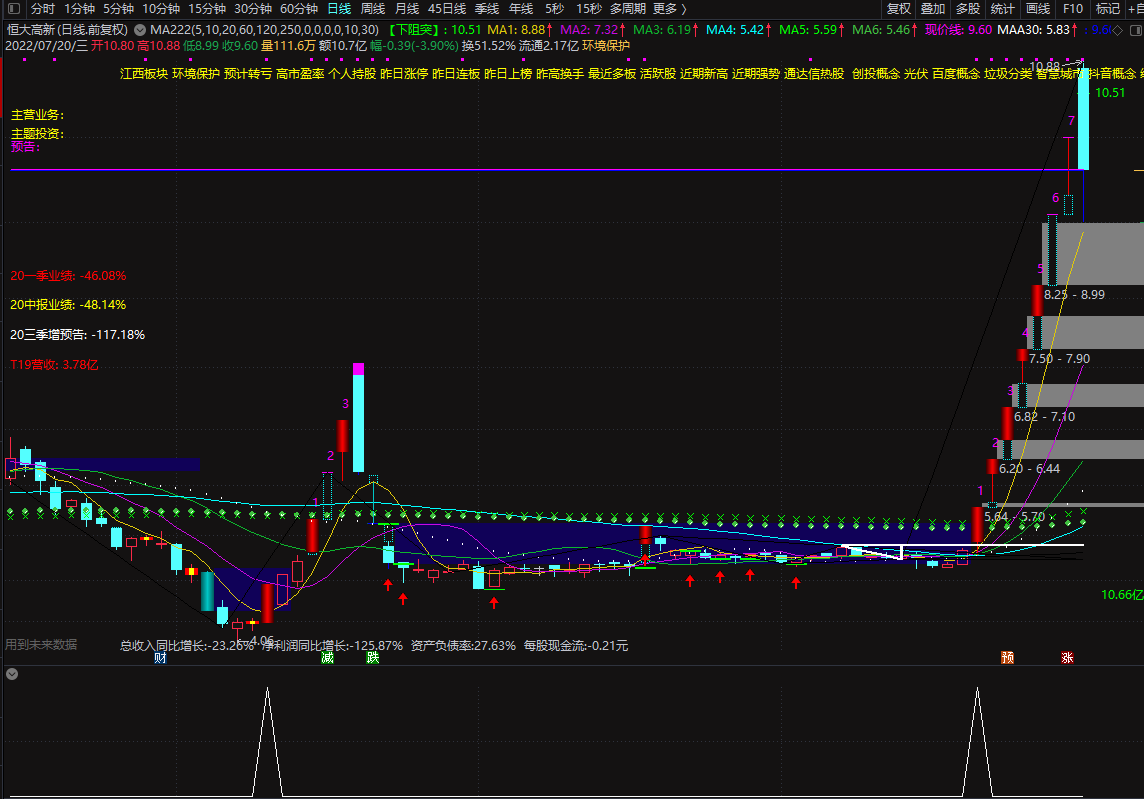This screenshot has width=1144, height=799.
Task: Click the 财 financial marker icon
Action: click(161, 657)
